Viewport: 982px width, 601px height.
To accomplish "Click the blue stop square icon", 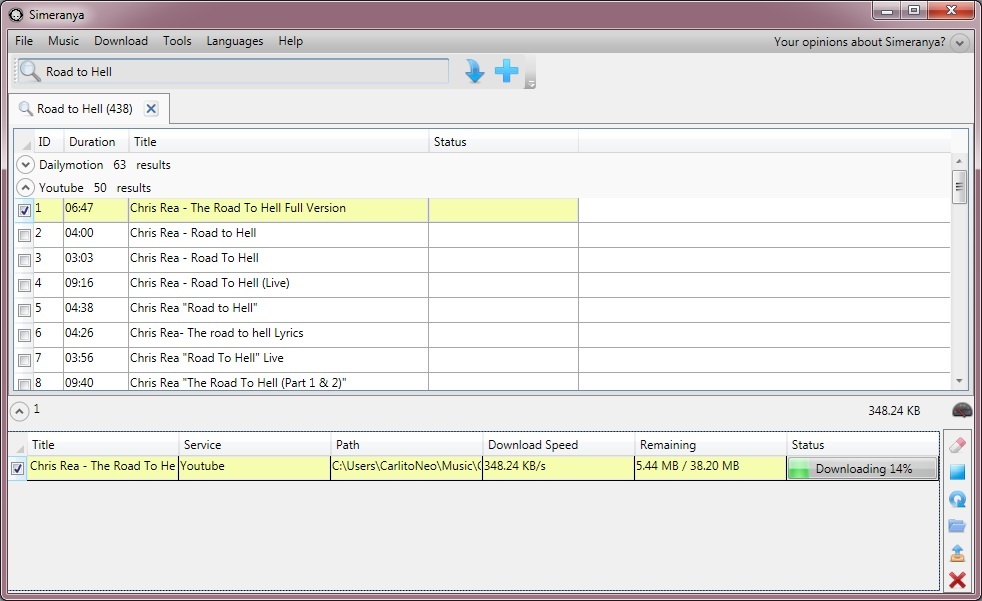I will pyautogui.click(x=957, y=472).
